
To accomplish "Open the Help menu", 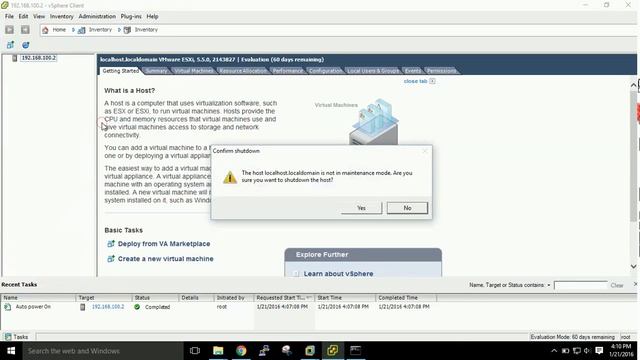I will point(152,16).
